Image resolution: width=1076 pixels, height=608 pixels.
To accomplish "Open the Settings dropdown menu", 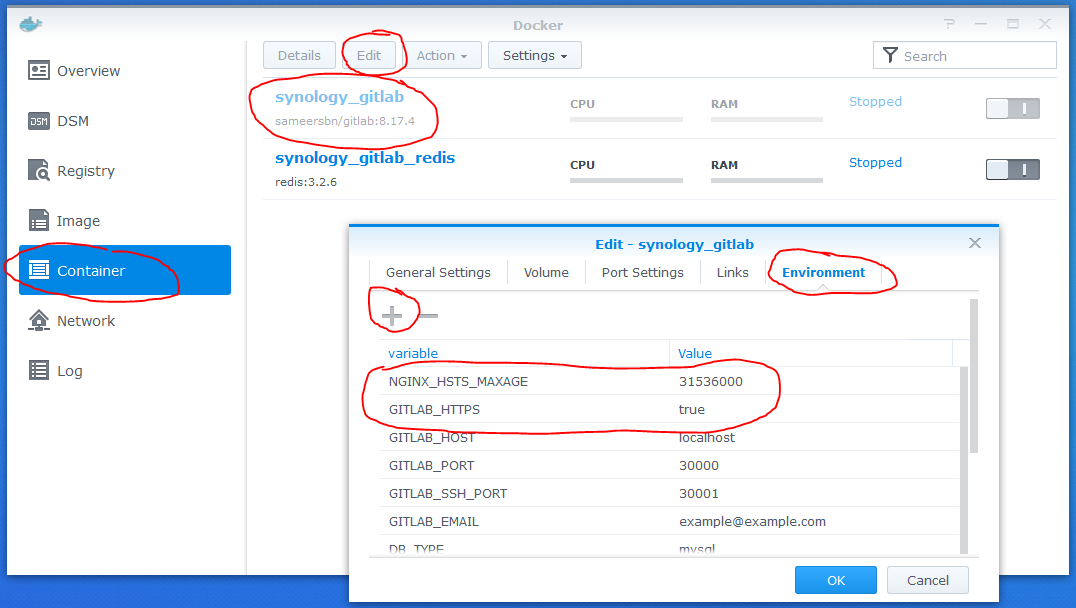I will (534, 55).
